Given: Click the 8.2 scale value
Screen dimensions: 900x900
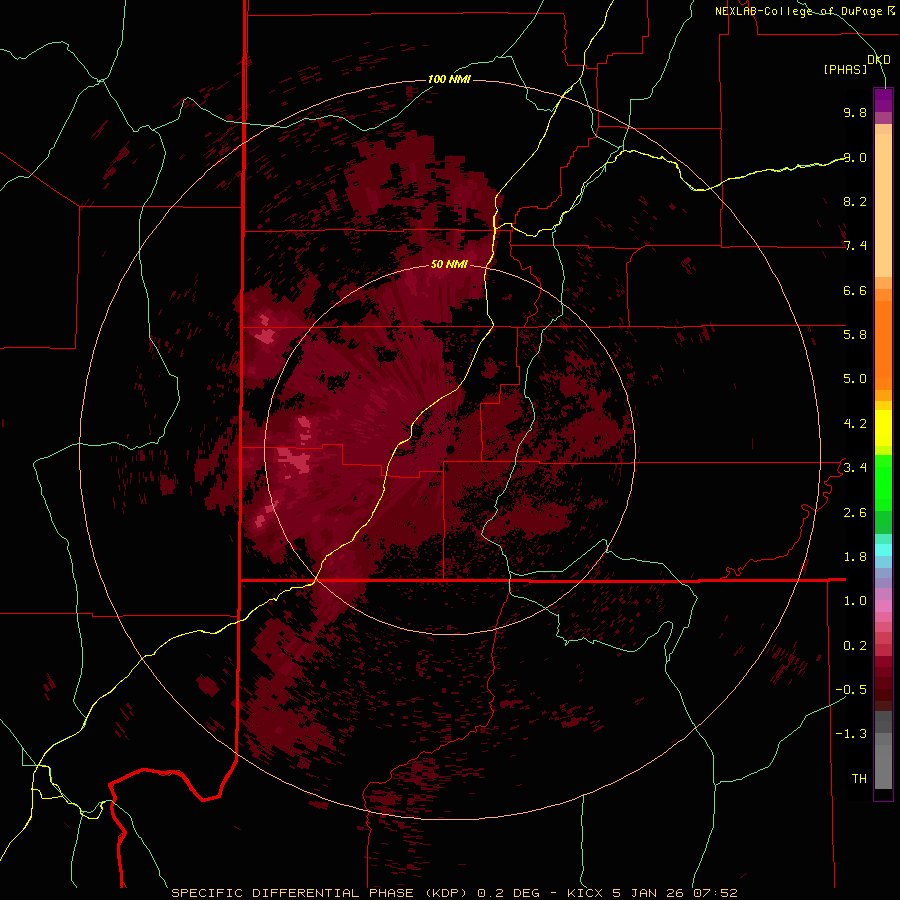Looking at the screenshot, I should 855,201.
